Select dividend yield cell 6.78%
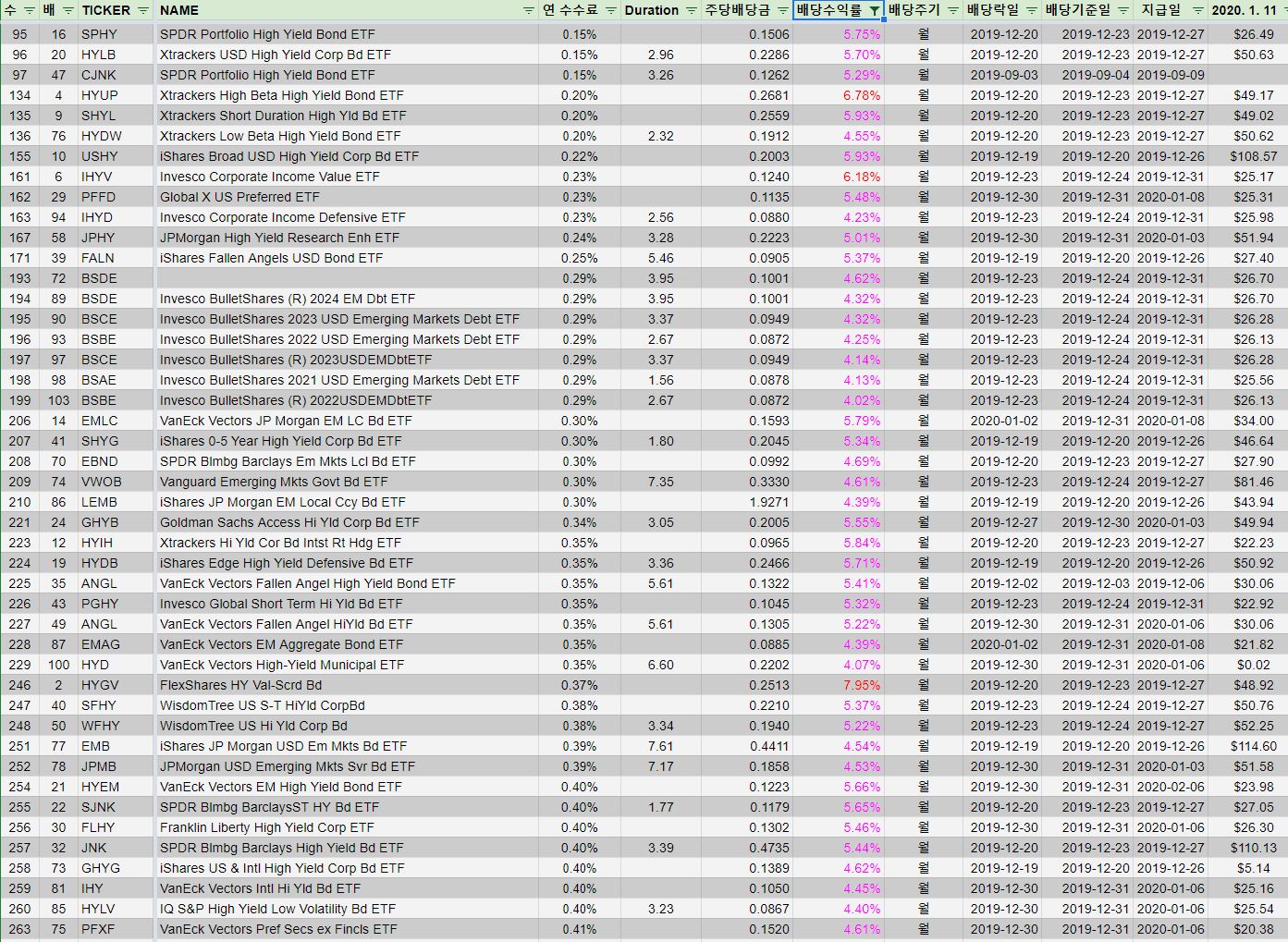 pos(839,95)
